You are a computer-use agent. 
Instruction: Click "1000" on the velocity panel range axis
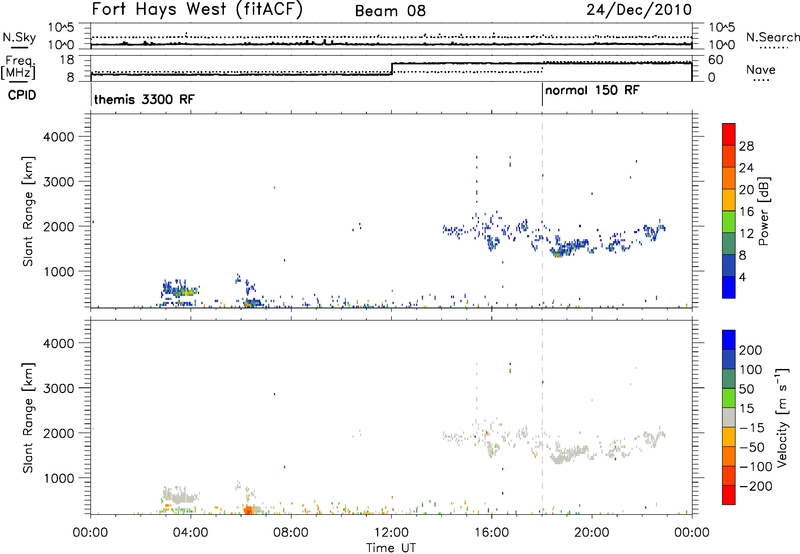click(x=59, y=478)
